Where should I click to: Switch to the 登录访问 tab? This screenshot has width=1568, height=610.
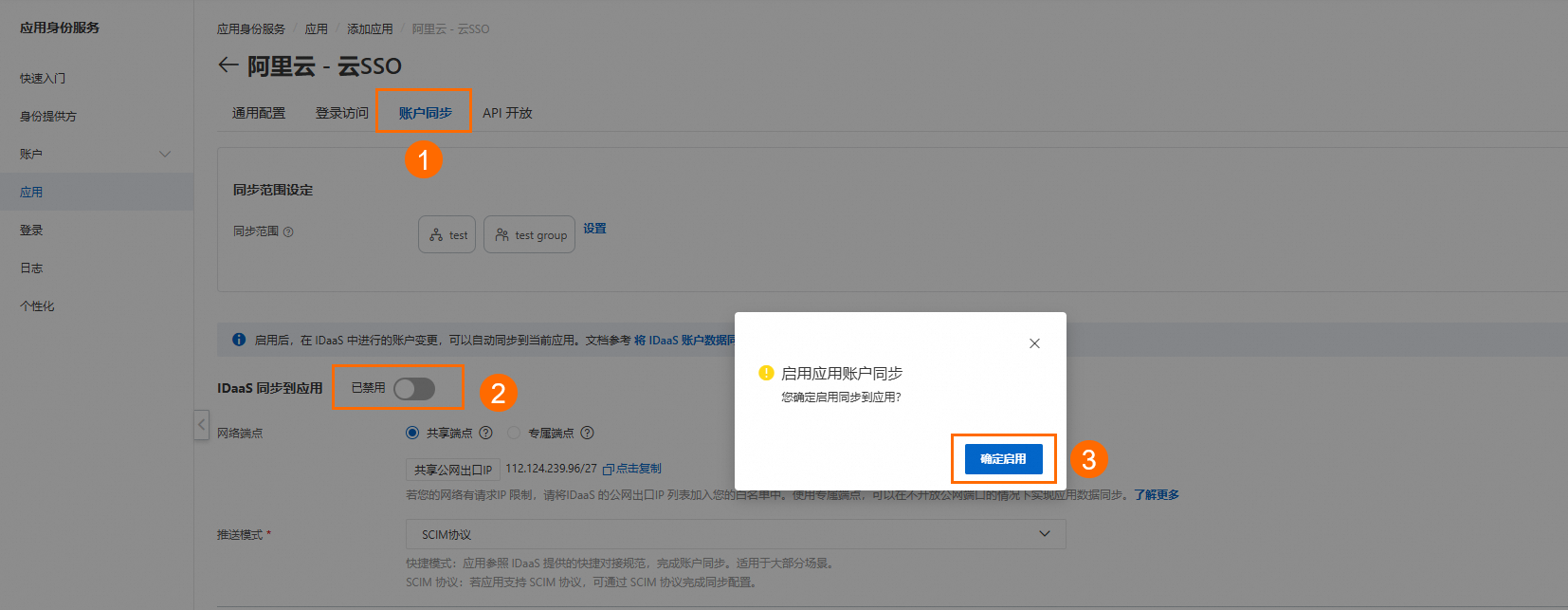pos(342,113)
